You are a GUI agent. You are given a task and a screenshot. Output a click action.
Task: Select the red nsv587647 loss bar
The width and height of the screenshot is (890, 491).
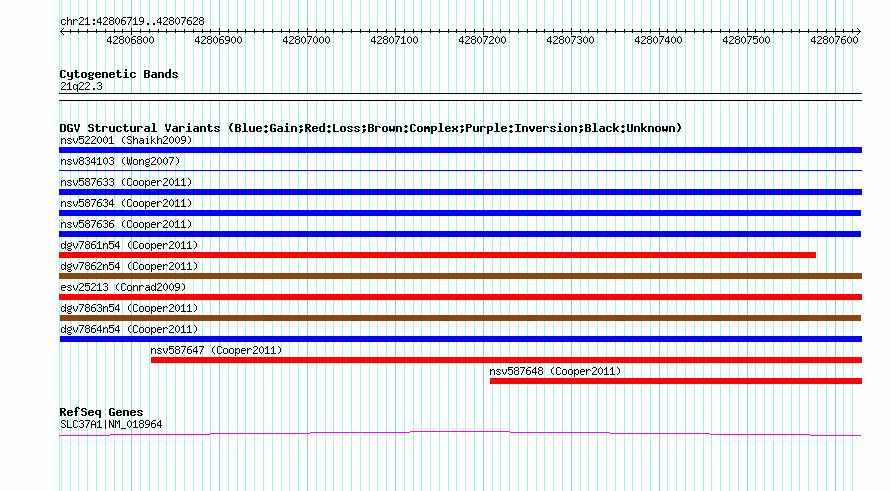[506, 360]
